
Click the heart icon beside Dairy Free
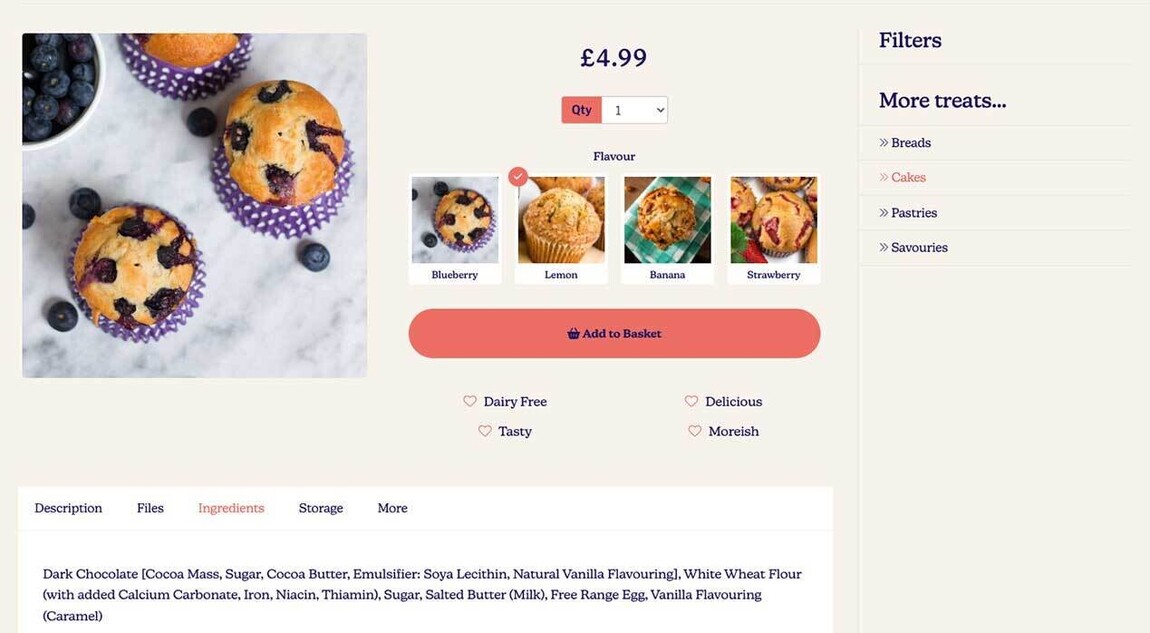tap(470, 400)
